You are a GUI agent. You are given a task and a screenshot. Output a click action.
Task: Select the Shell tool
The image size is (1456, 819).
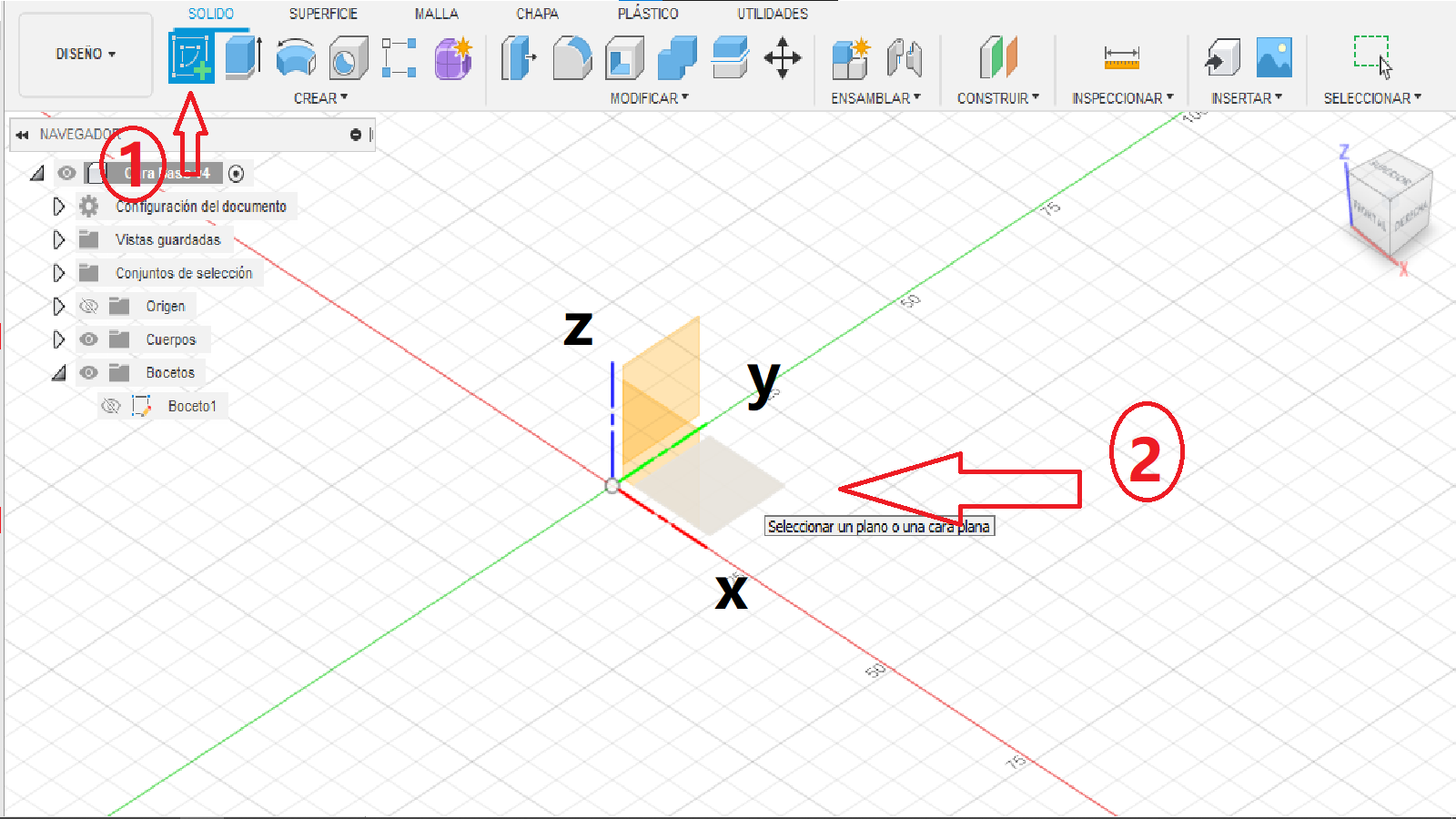[624, 57]
